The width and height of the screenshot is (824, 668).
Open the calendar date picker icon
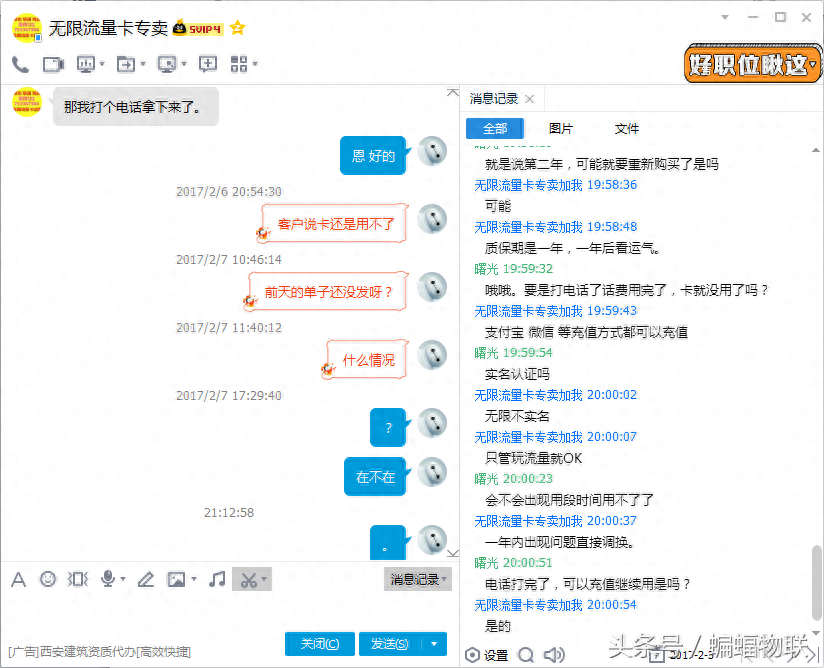(656, 655)
